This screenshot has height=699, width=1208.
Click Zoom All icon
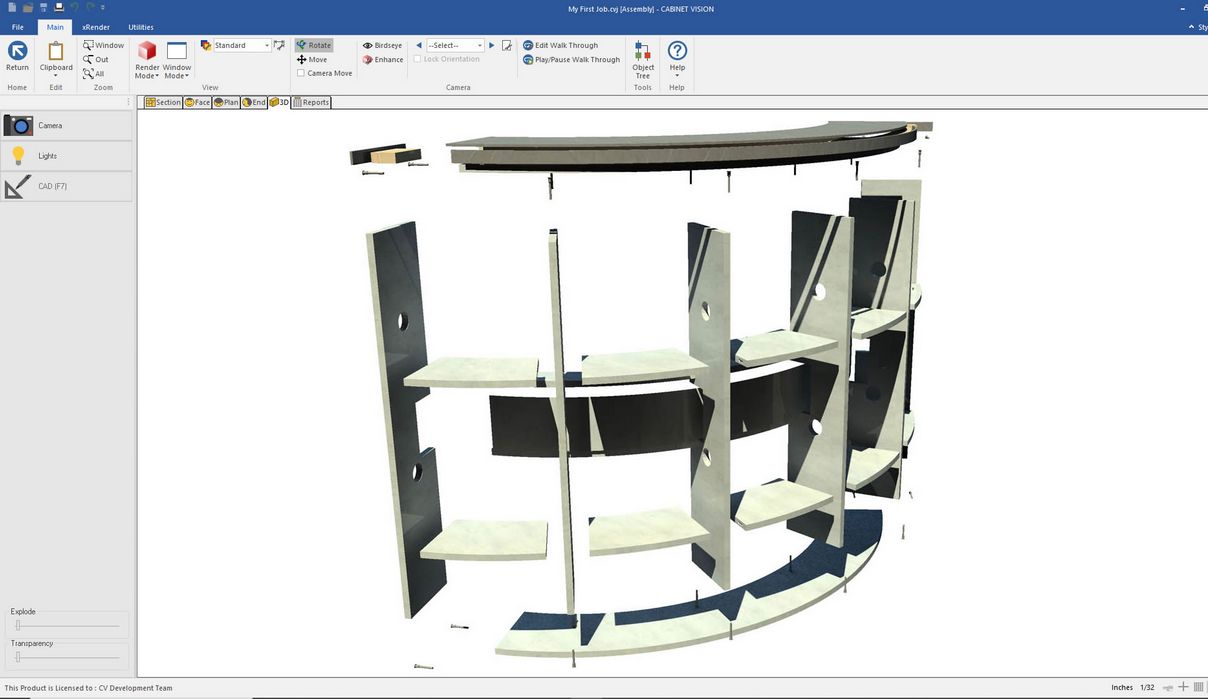pyautogui.click(x=94, y=74)
